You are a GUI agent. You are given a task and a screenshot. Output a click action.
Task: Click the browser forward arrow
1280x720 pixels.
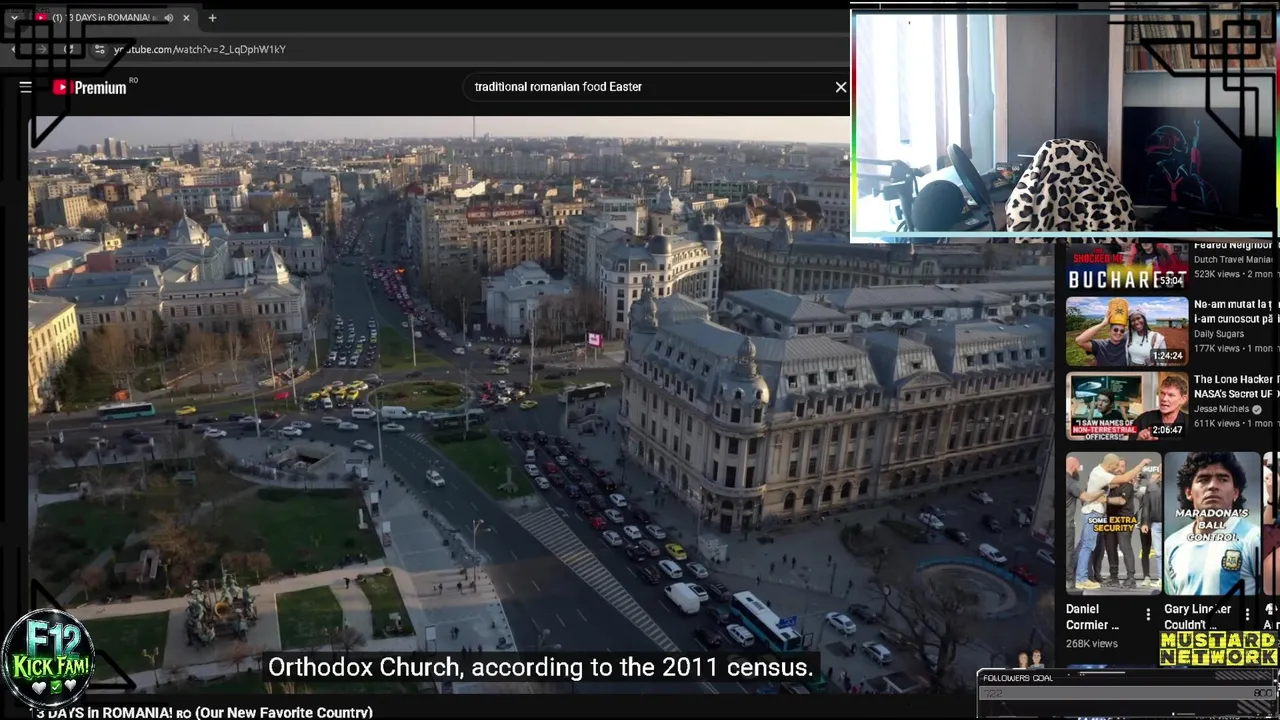click(41, 49)
